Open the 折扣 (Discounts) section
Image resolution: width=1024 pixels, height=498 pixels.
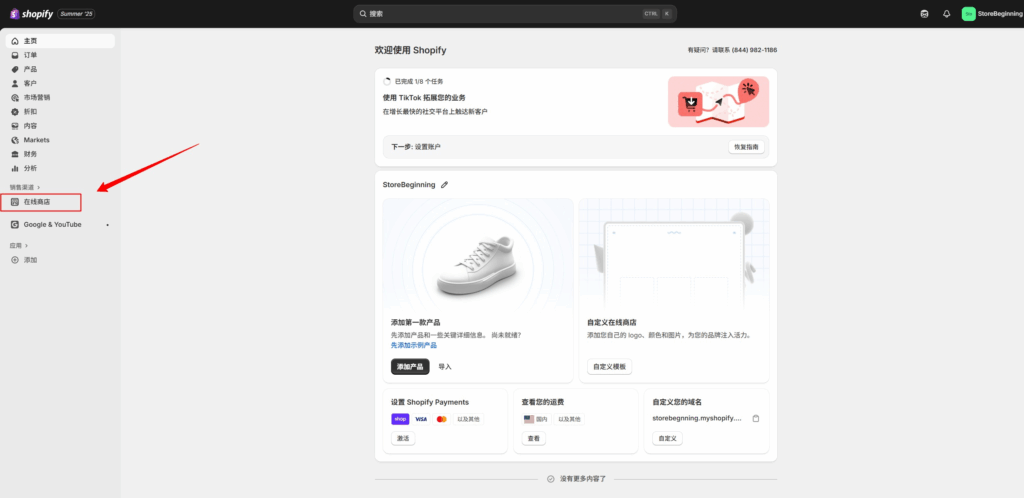point(30,112)
